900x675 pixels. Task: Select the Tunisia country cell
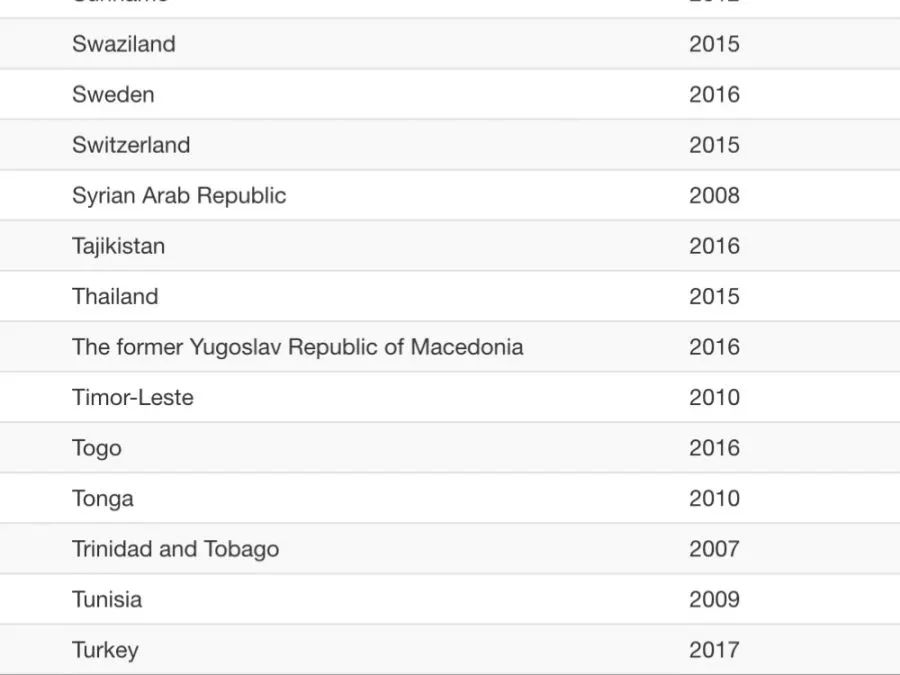point(107,600)
